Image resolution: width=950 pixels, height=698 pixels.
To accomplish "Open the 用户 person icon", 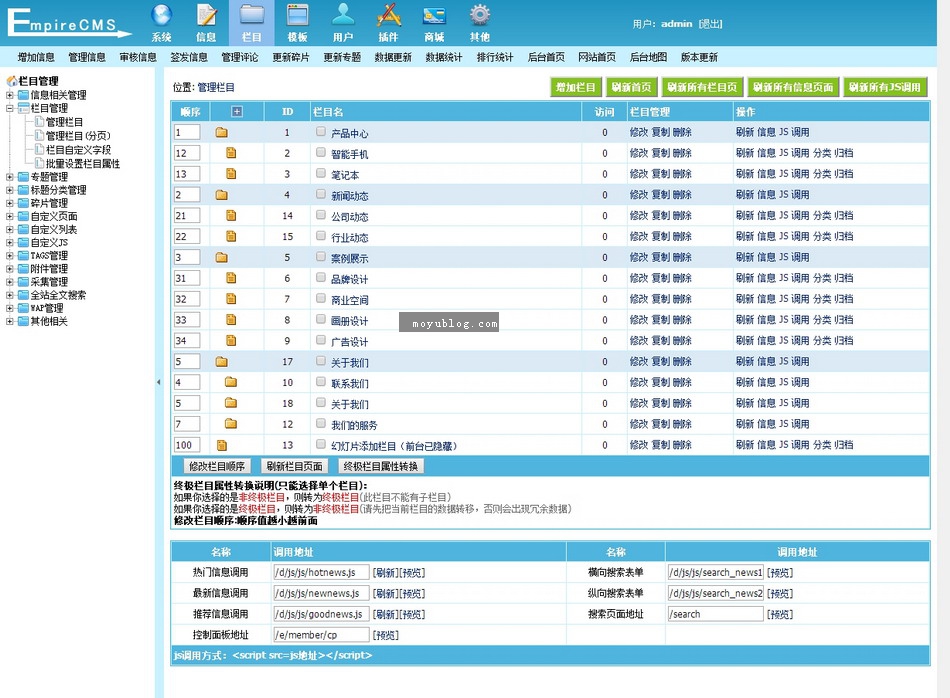I will pos(343,15).
